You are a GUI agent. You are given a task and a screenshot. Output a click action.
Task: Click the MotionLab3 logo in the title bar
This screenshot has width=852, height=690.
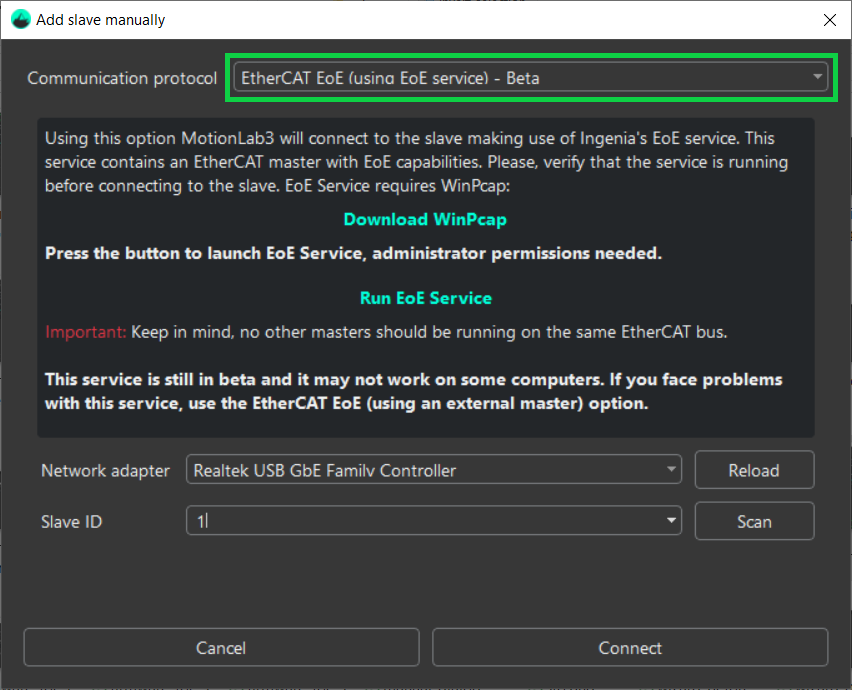pos(20,19)
